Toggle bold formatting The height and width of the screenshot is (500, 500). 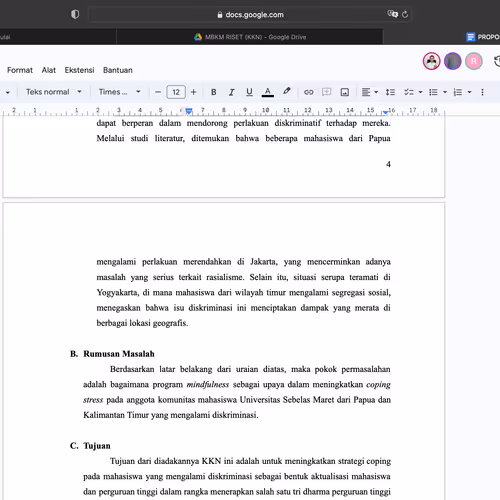pos(214,92)
